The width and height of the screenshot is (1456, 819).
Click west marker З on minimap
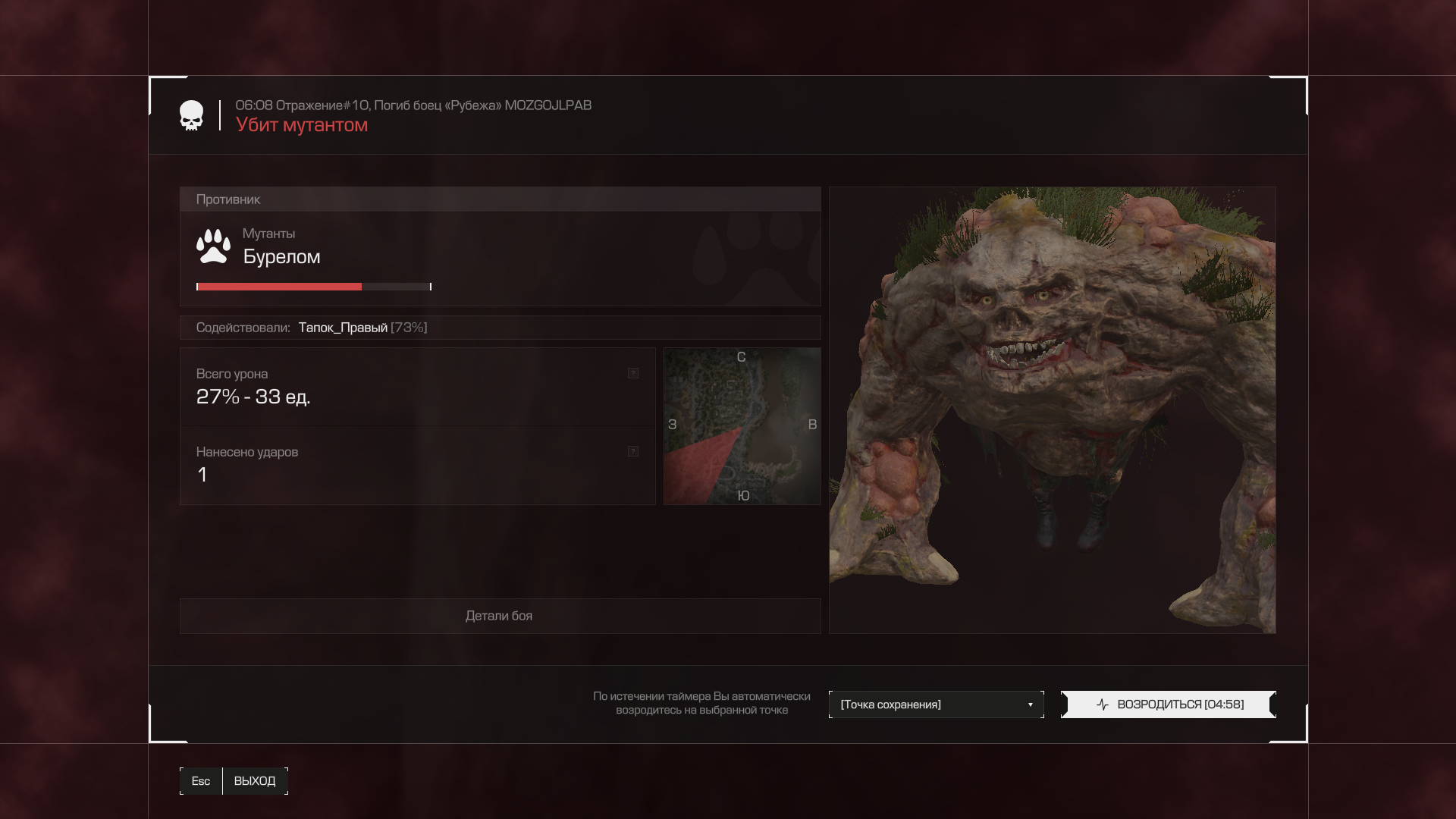672,425
